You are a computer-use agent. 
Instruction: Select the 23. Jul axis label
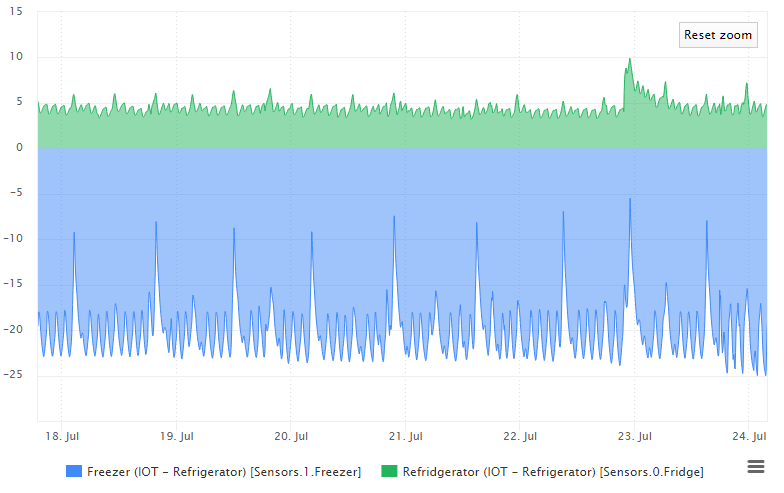(x=634, y=436)
